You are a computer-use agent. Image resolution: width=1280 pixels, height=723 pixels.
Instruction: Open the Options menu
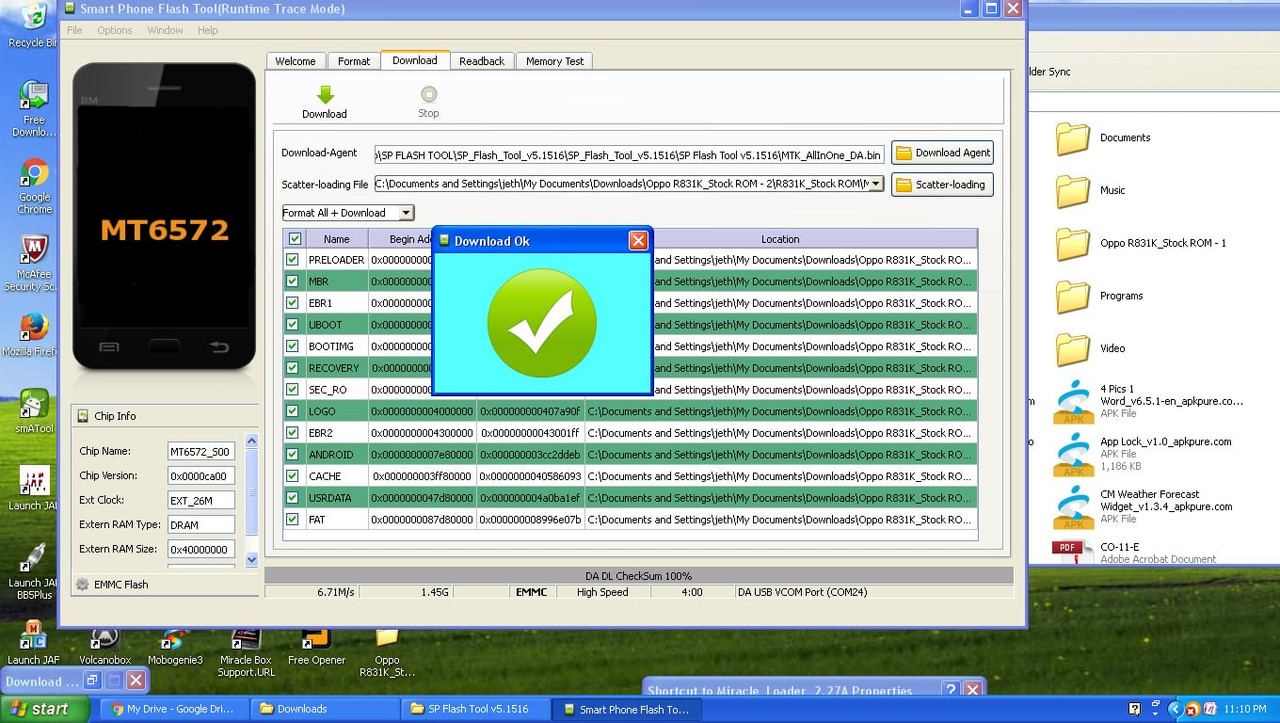point(114,30)
